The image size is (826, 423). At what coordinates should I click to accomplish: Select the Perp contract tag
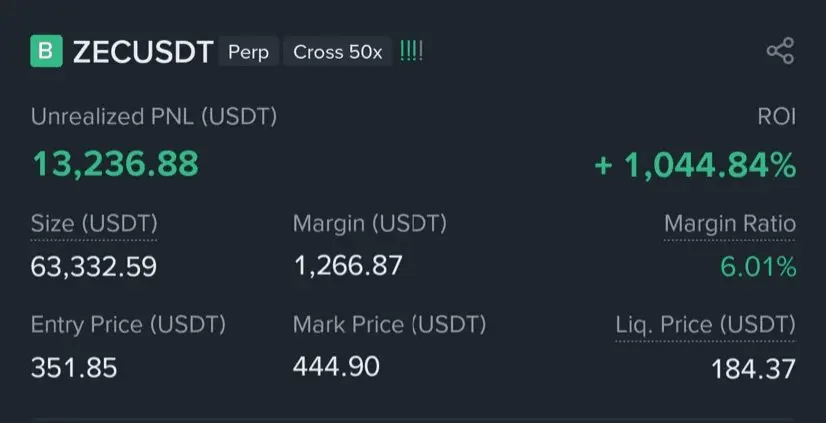[249, 52]
